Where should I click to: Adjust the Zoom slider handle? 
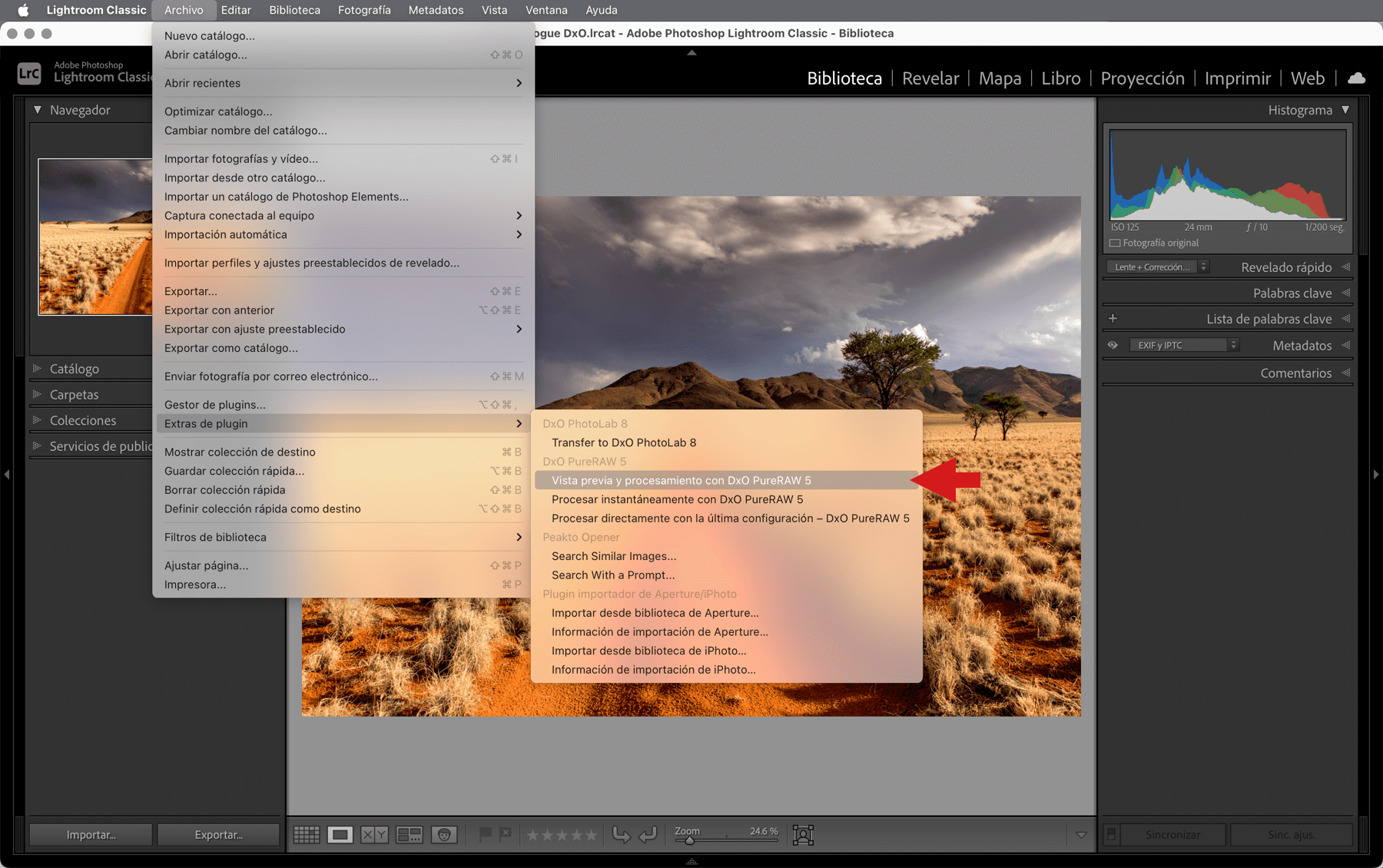(690, 840)
